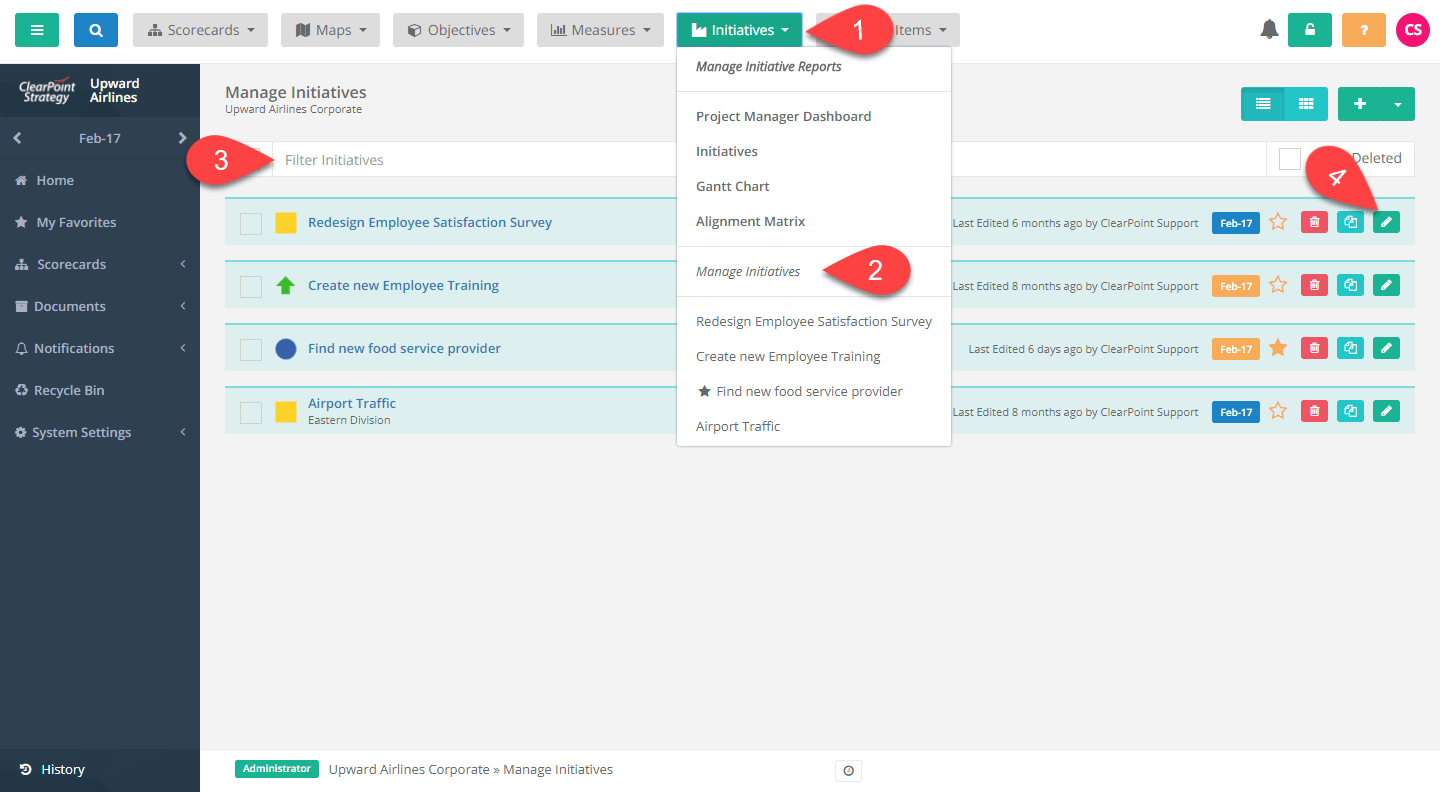1440x792 pixels.
Task: Unfavorite "Find new food service provider" by clicking its star
Action: coord(1278,348)
